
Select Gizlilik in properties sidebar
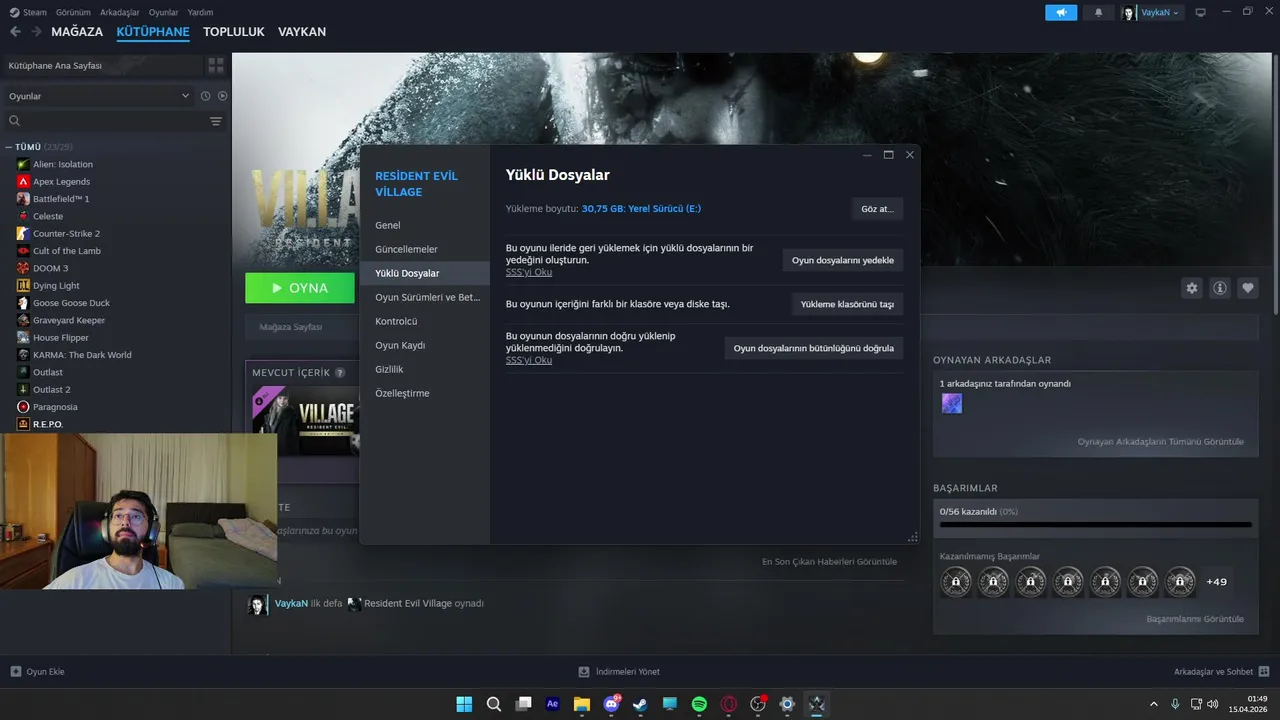click(425, 369)
